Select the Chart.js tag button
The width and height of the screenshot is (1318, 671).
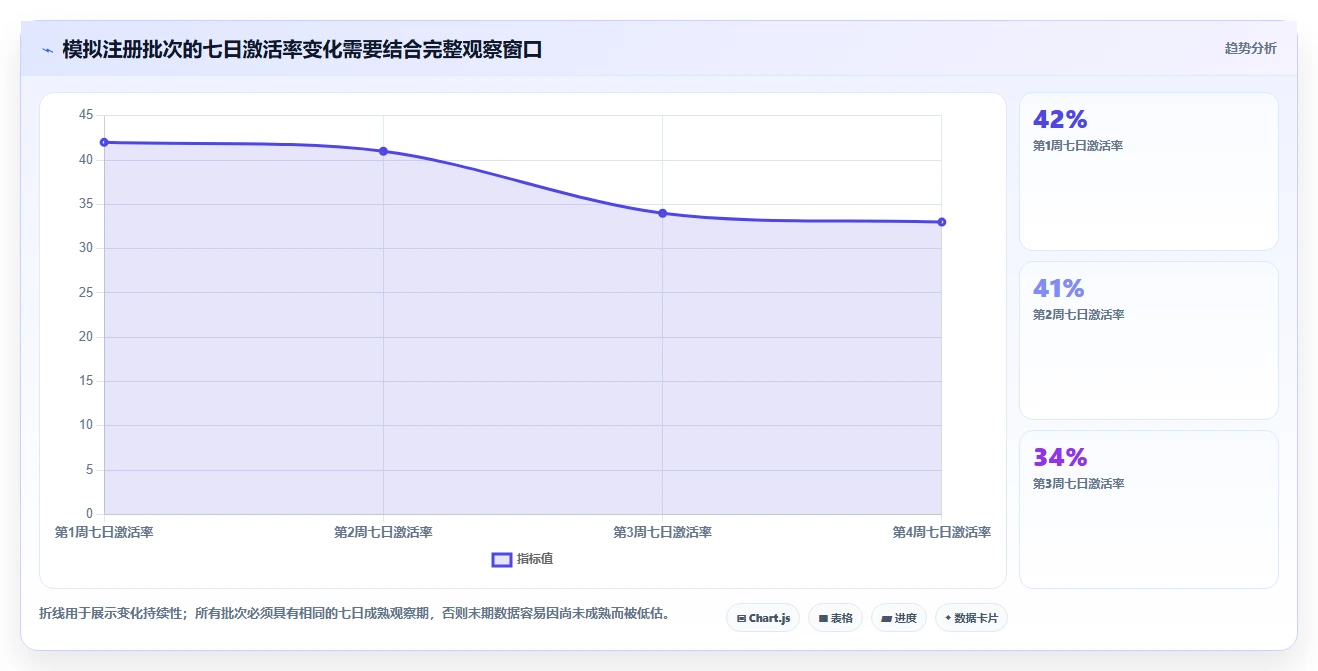[763, 618]
